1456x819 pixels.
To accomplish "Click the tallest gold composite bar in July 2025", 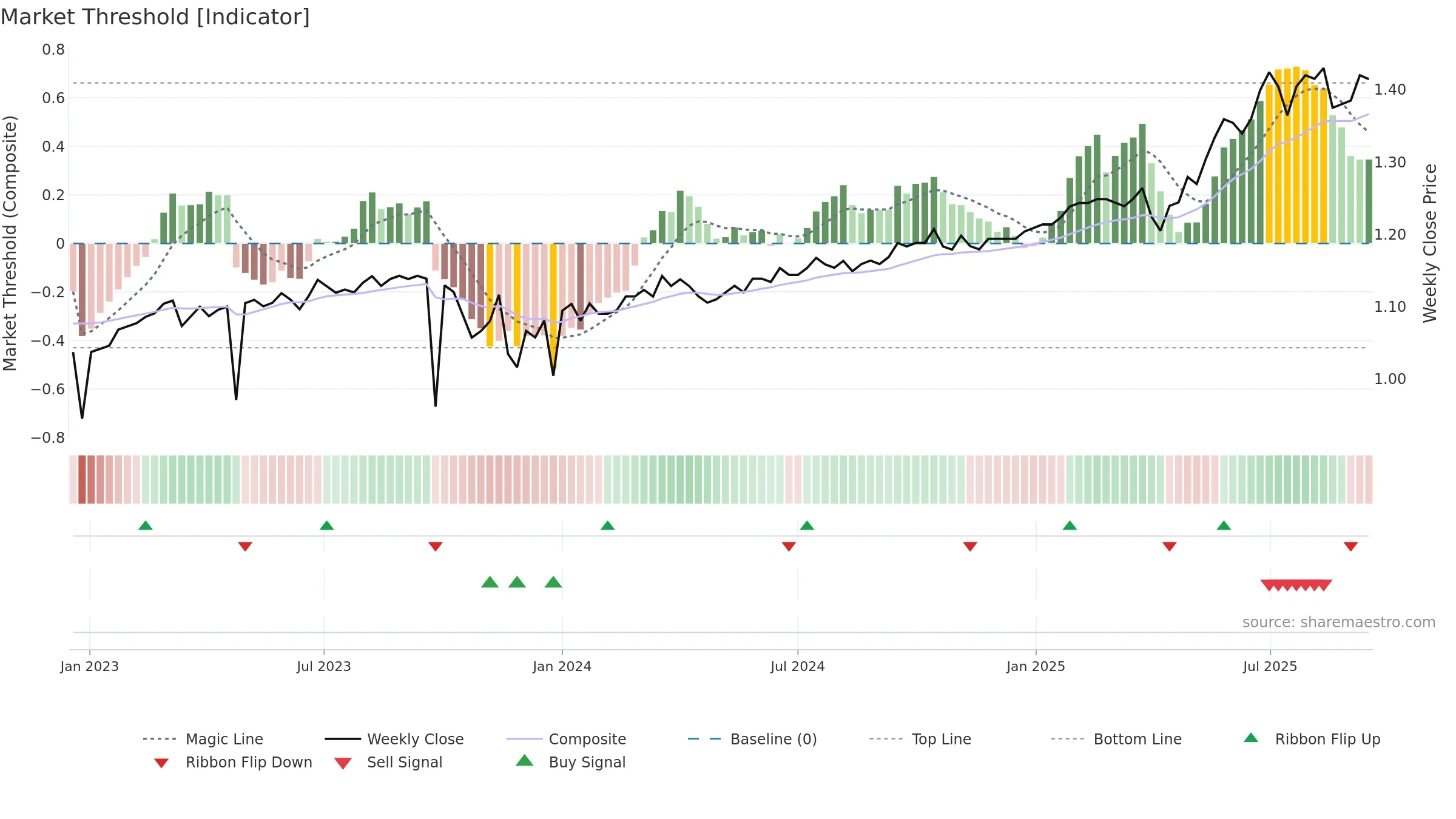I will tap(1296, 155).
